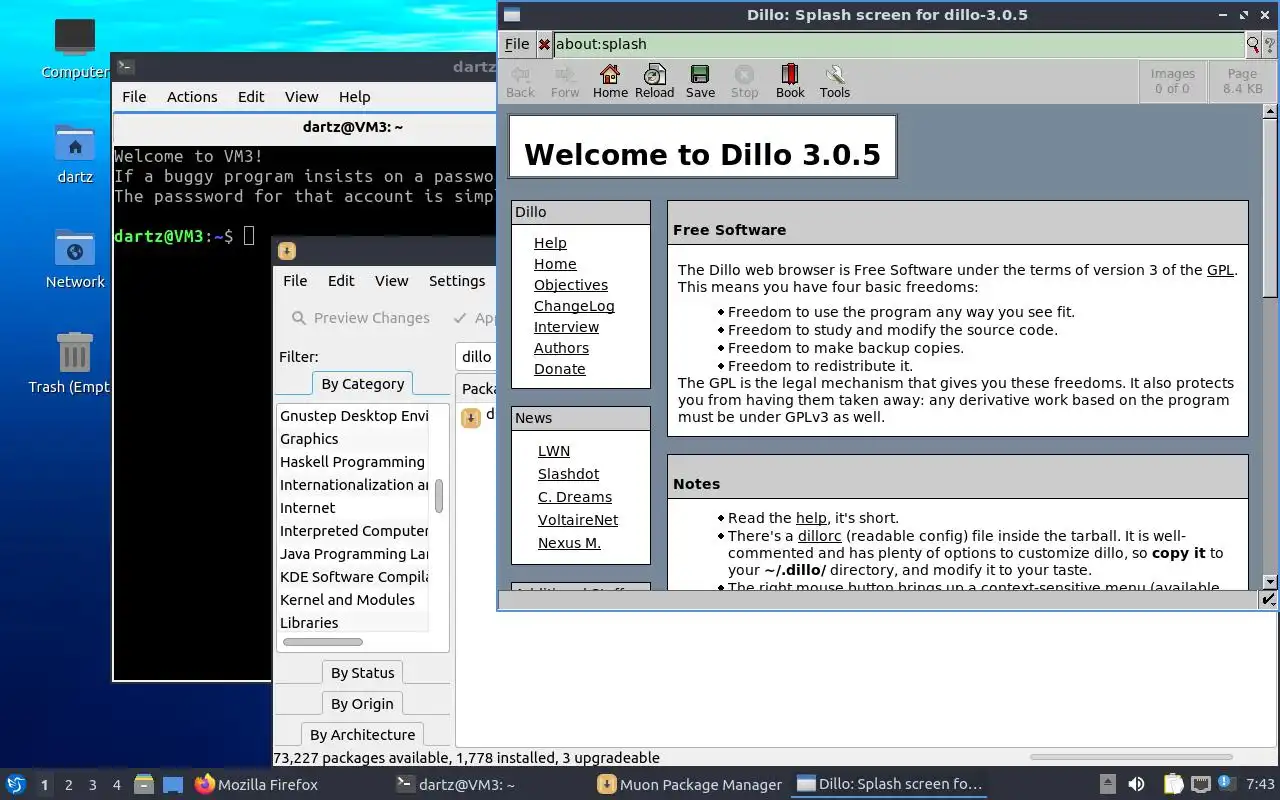1280x800 pixels.
Task: Open the Help menu in the terminal
Action: pos(354,97)
